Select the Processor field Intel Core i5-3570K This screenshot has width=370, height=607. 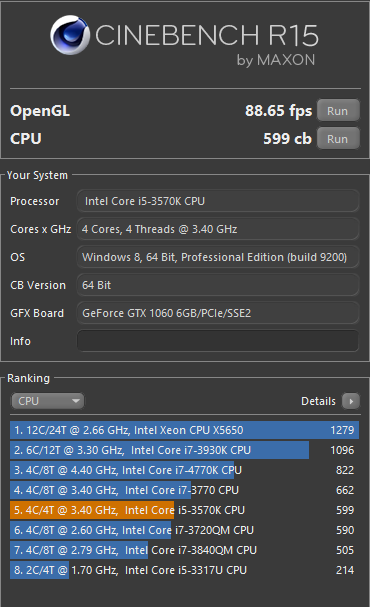218,201
